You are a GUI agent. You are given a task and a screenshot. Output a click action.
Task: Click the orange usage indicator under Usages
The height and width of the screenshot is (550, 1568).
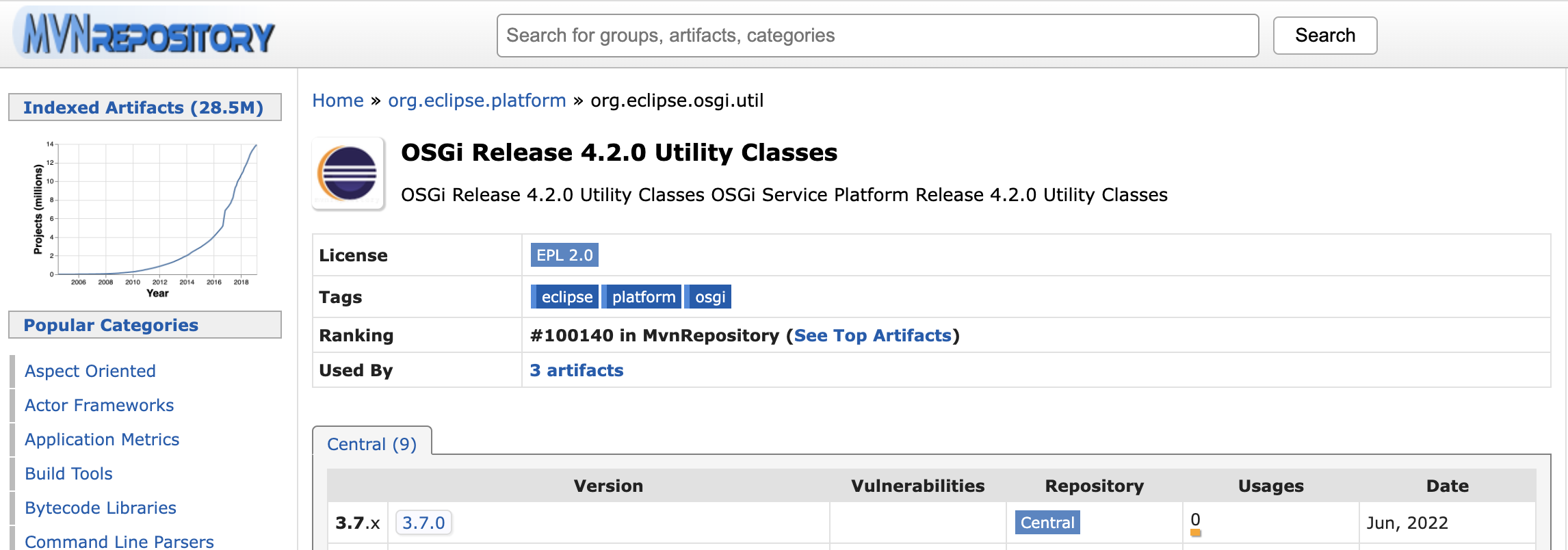[x=1194, y=532]
